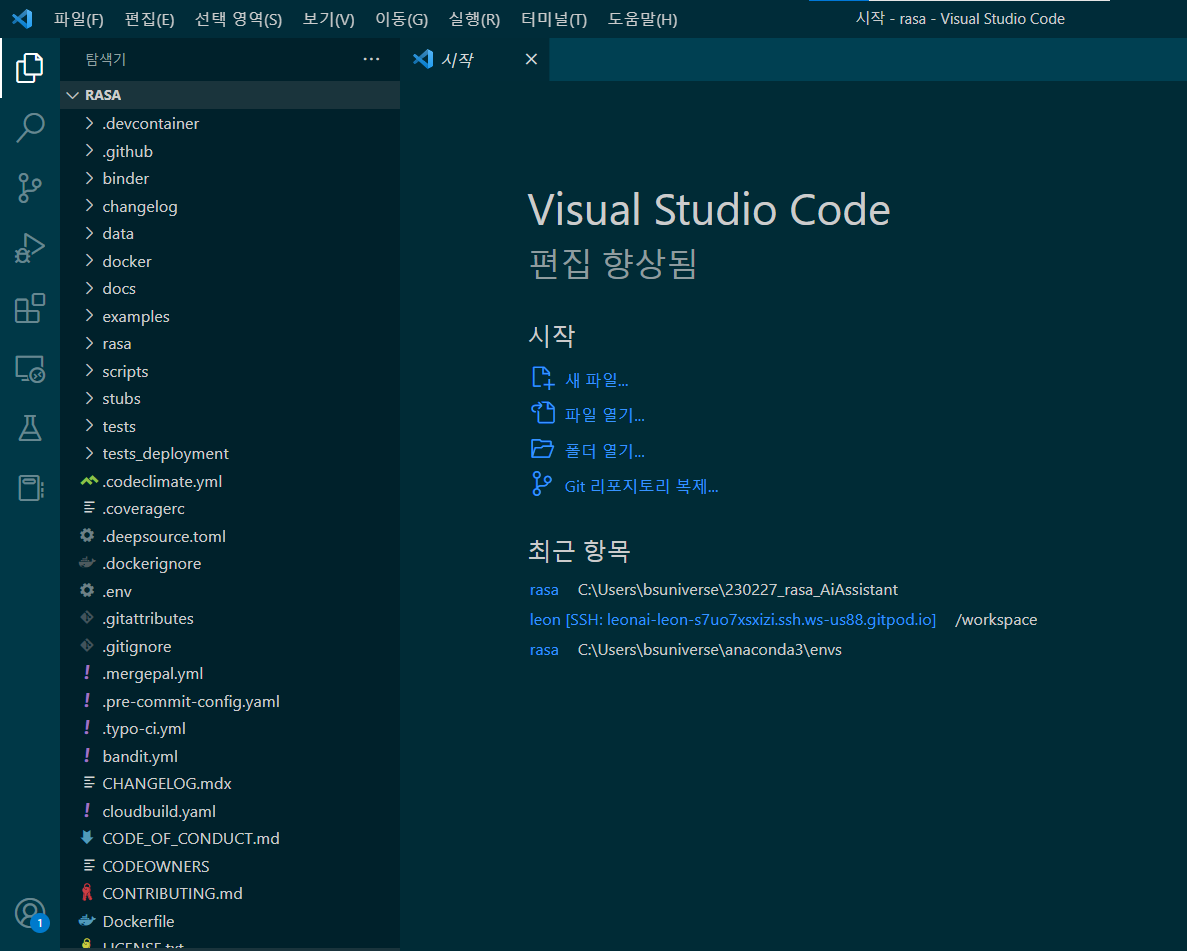Click the Git clone branch icon
Viewport: 1187px width, 951px height.
541,484
